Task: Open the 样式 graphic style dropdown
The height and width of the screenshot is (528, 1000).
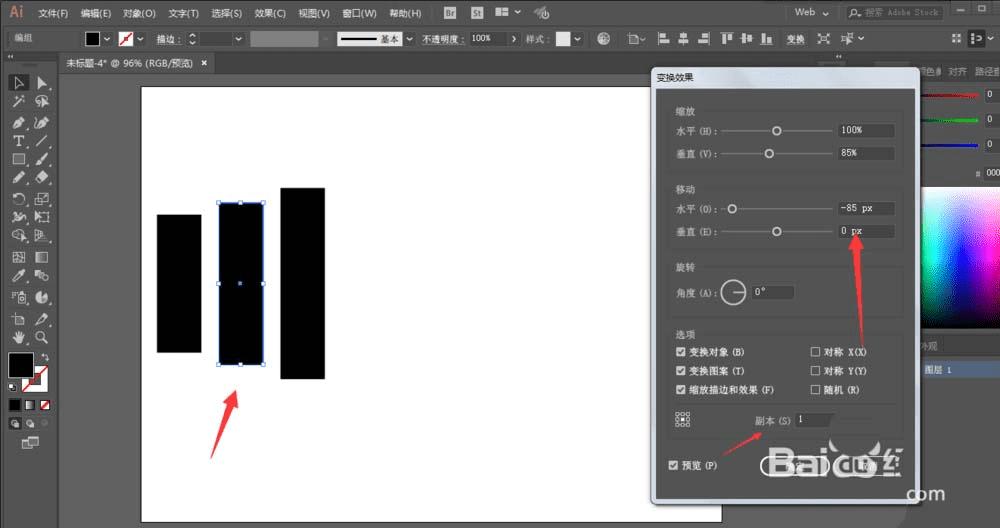Action: coord(577,39)
